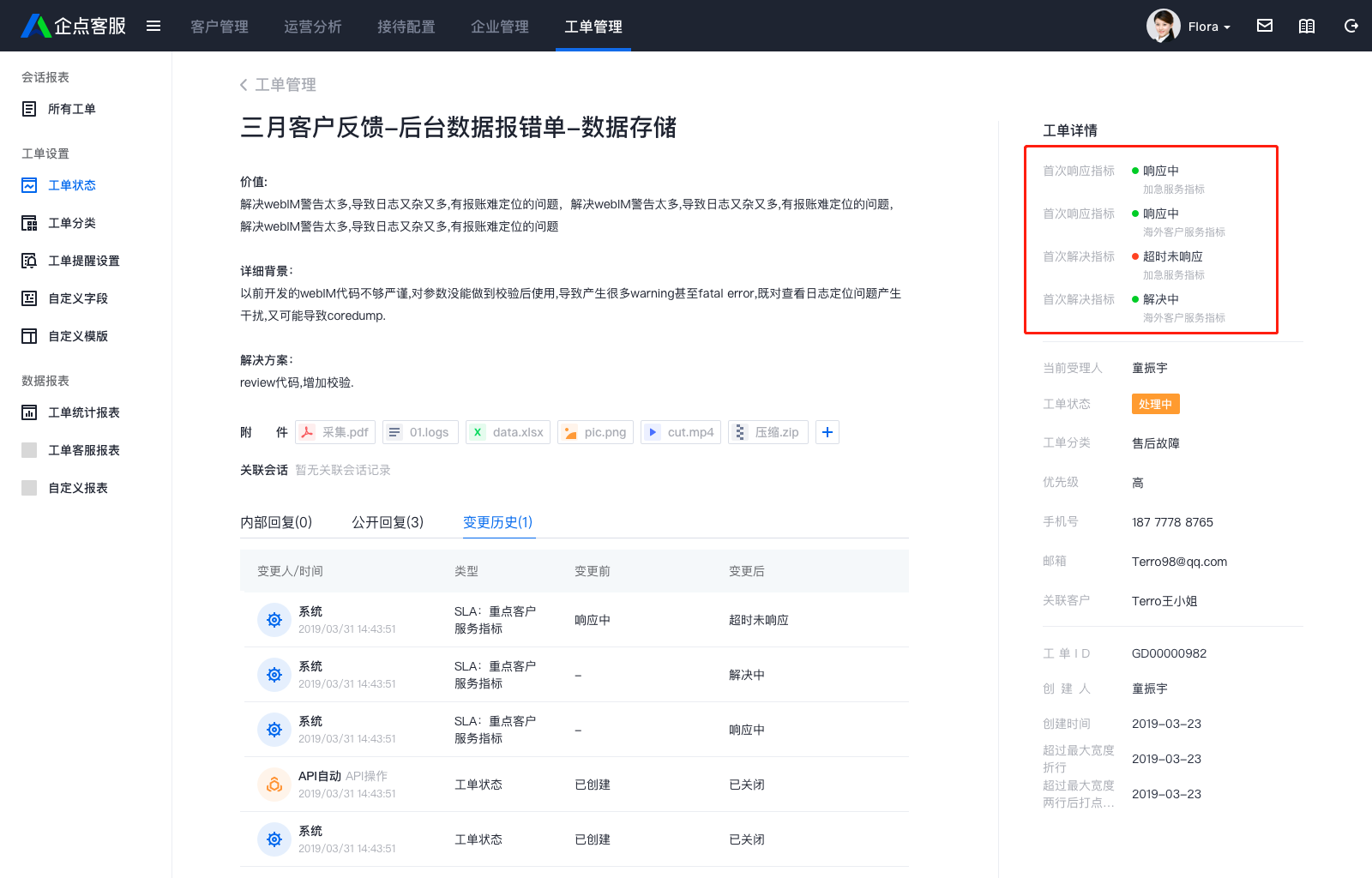Open the pic.png attachment
This screenshot has width=1372, height=878.
click(595, 432)
